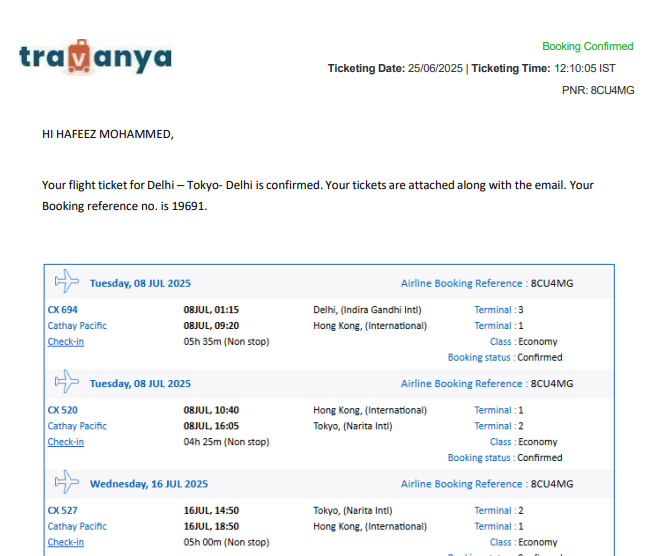The image size is (649, 556).
Task: Click the PNR: 8CU4MG text
Action: 598,90
